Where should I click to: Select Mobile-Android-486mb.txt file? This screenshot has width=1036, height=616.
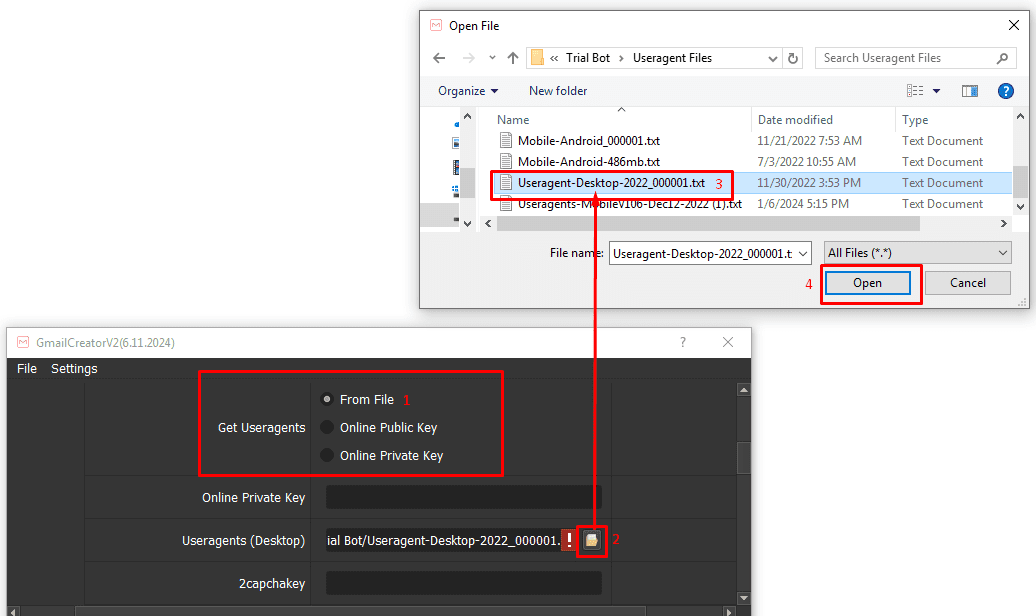[589, 162]
